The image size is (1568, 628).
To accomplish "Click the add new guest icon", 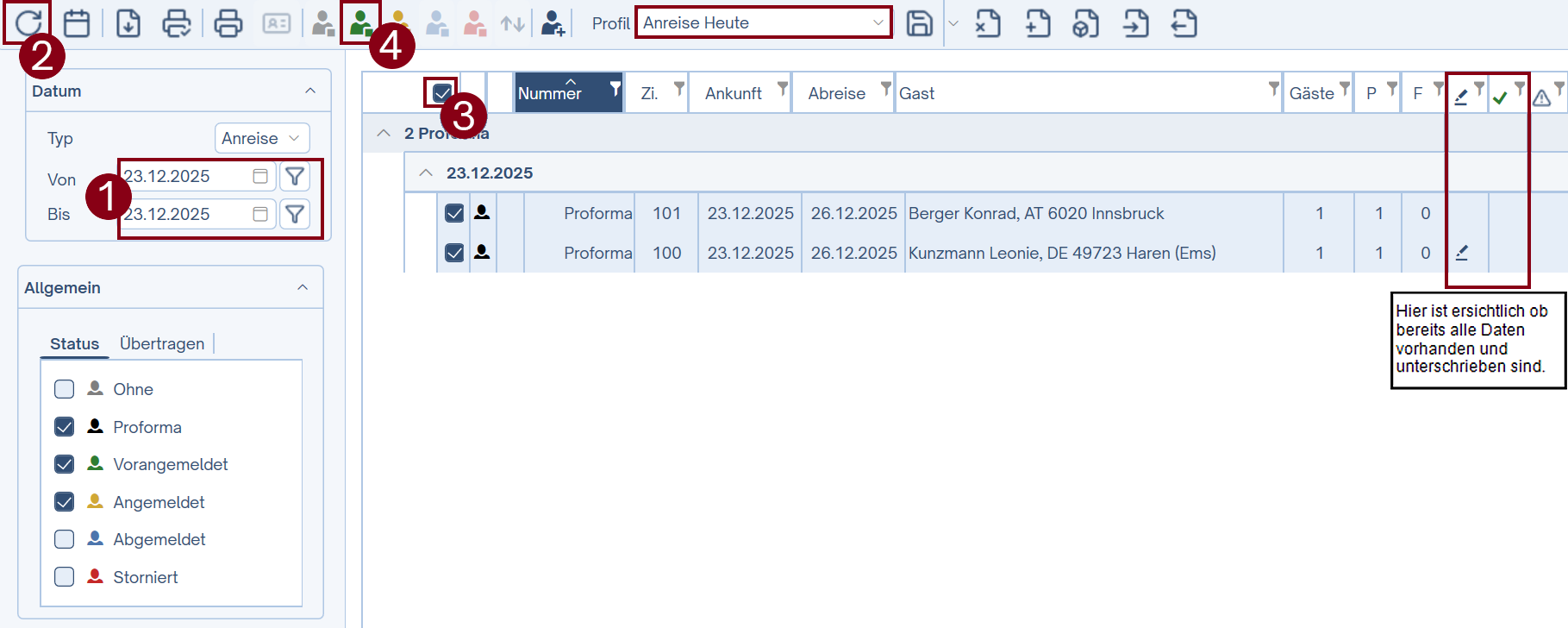I will [553, 23].
